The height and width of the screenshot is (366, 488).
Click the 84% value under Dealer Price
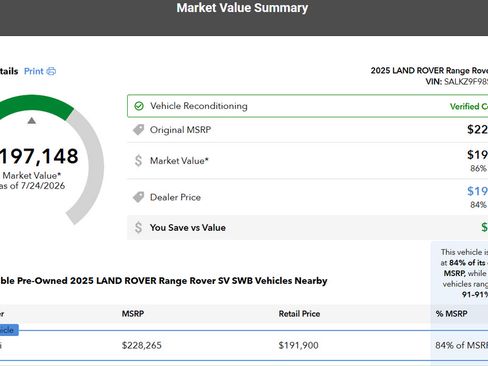pyautogui.click(x=479, y=205)
